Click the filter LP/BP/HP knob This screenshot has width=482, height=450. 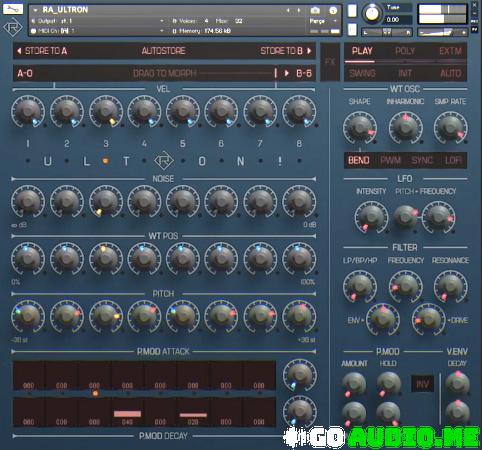[x=360, y=286]
